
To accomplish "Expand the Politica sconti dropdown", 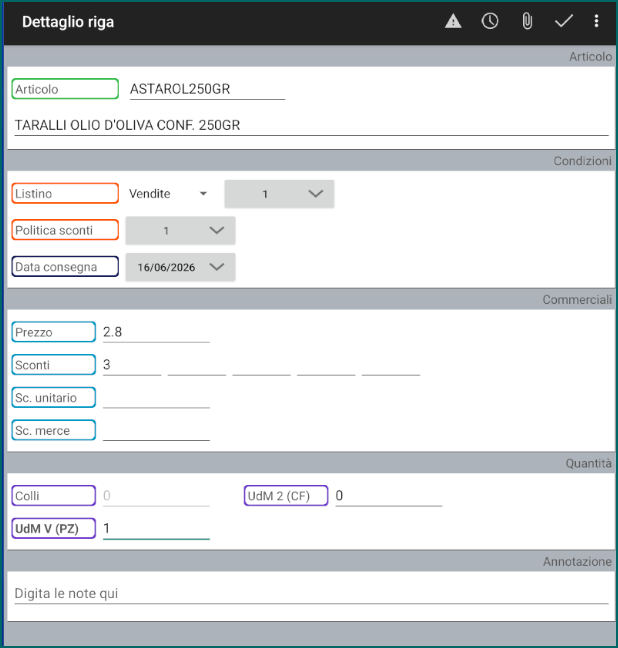I will pos(181,231).
